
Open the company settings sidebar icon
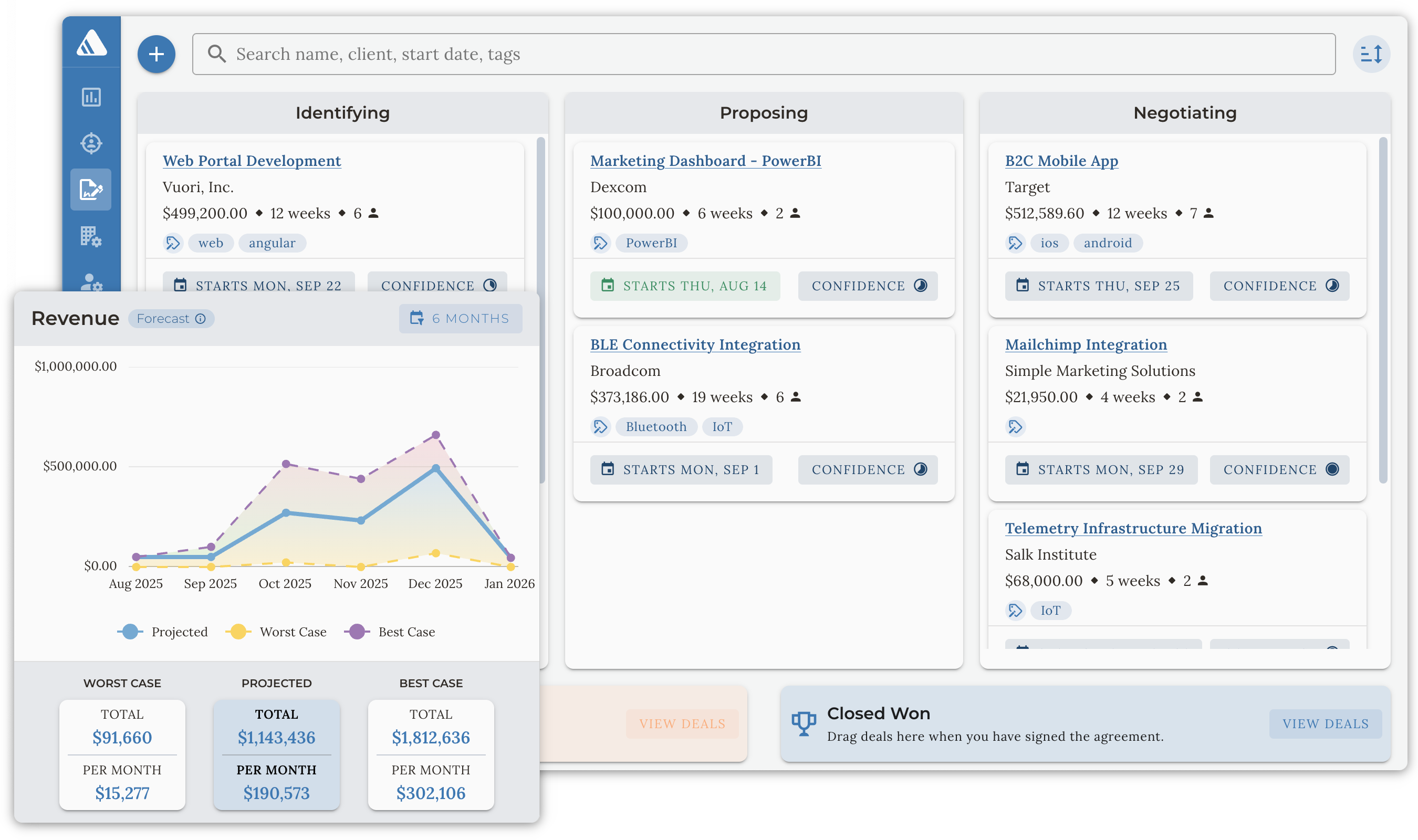click(x=91, y=236)
